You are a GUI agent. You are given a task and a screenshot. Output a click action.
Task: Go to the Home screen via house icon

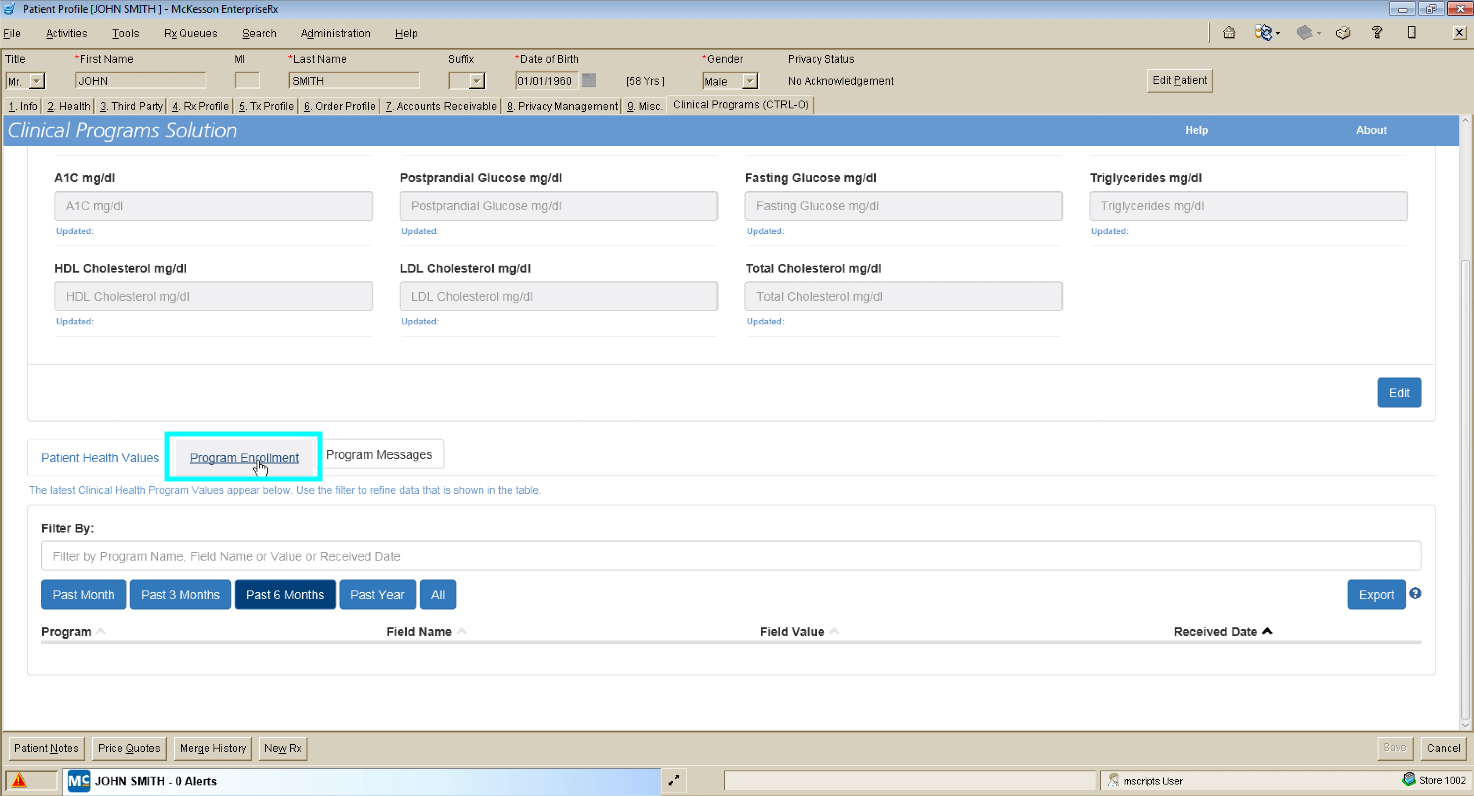coord(1229,33)
